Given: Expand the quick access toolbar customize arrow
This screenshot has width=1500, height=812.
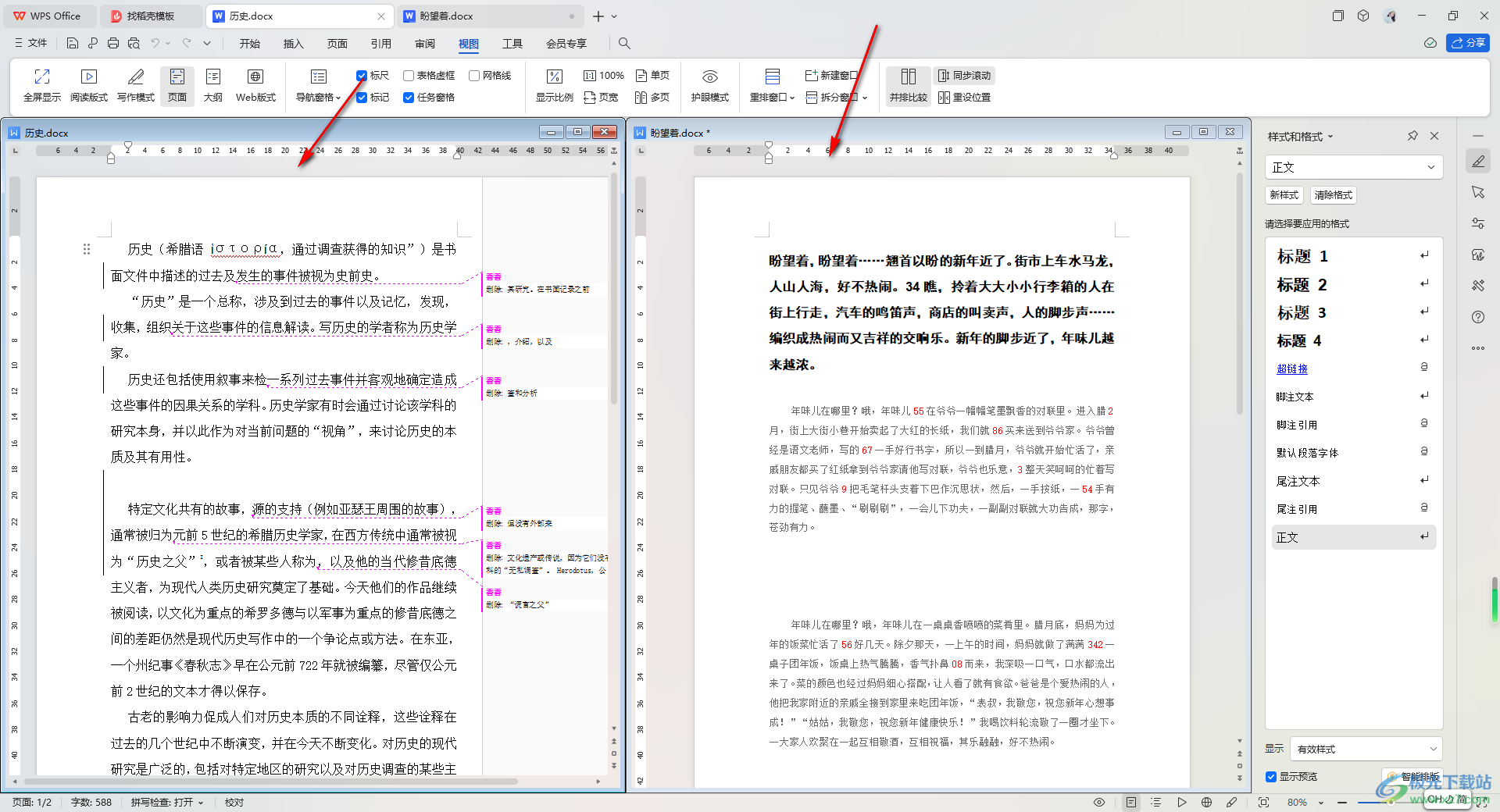Looking at the screenshot, I should (207, 43).
